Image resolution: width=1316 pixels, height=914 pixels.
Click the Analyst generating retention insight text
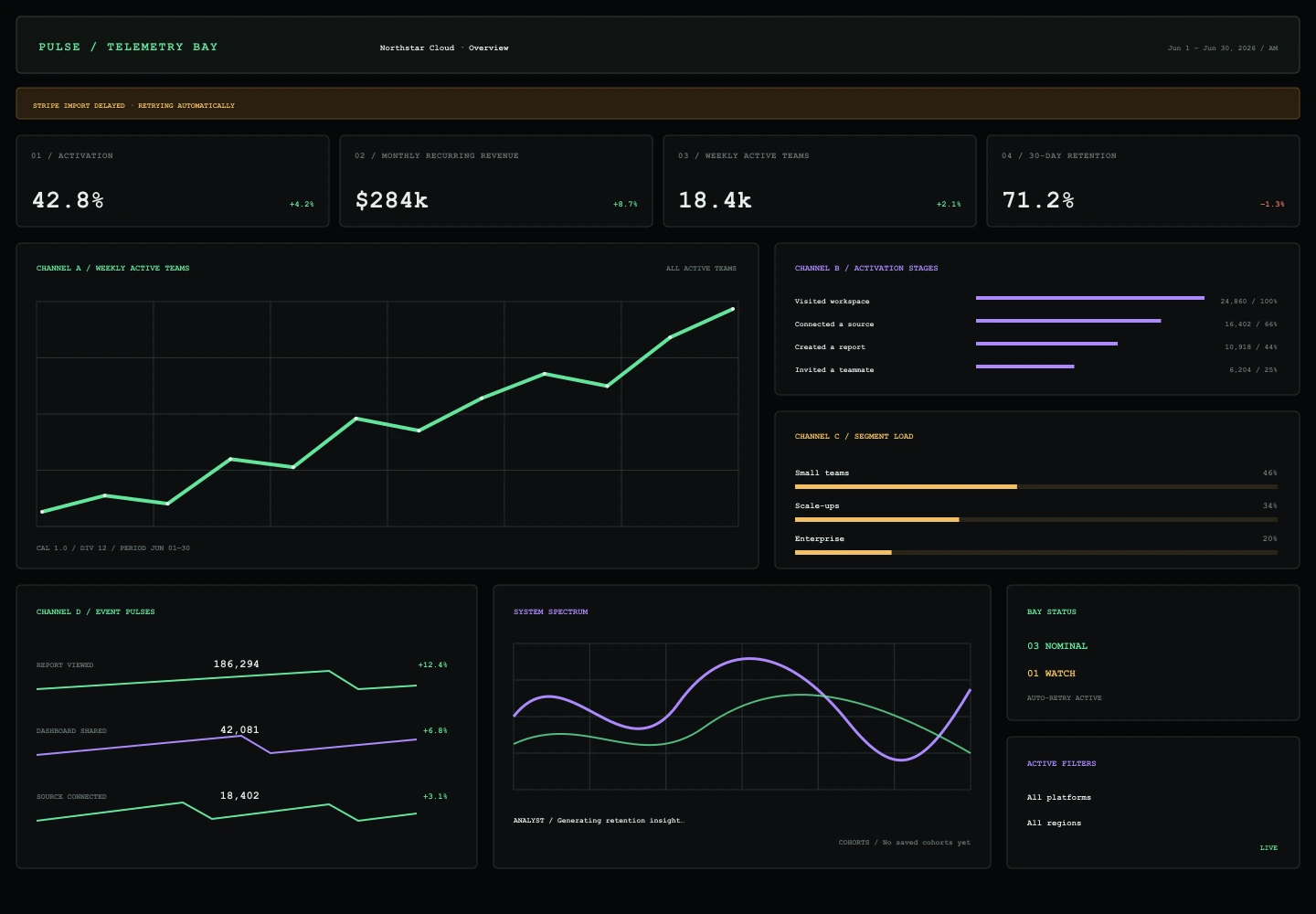tap(599, 820)
